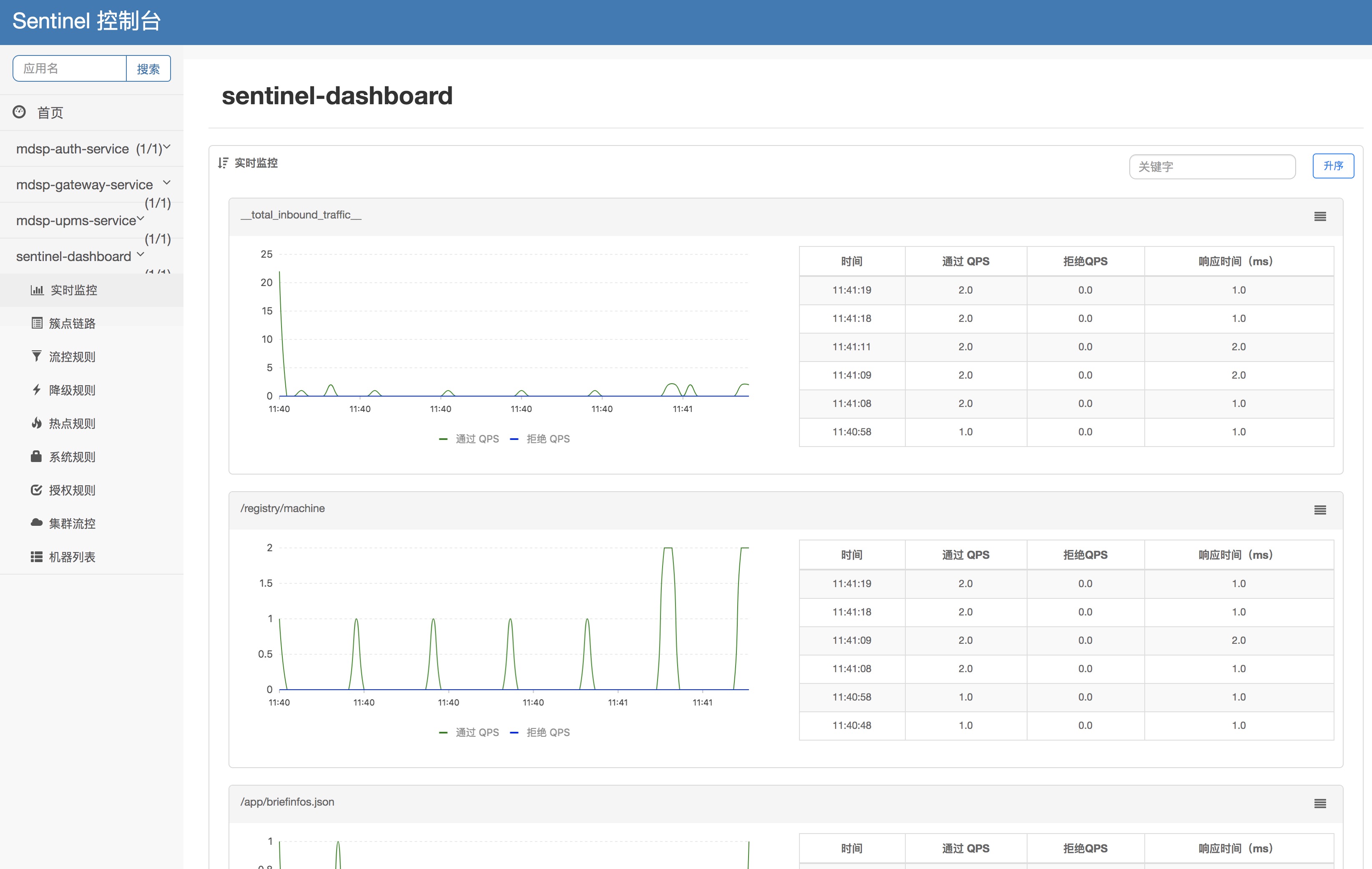The image size is (1372, 869).
Task: Click the /registry/machine panel title
Action: 283,508
